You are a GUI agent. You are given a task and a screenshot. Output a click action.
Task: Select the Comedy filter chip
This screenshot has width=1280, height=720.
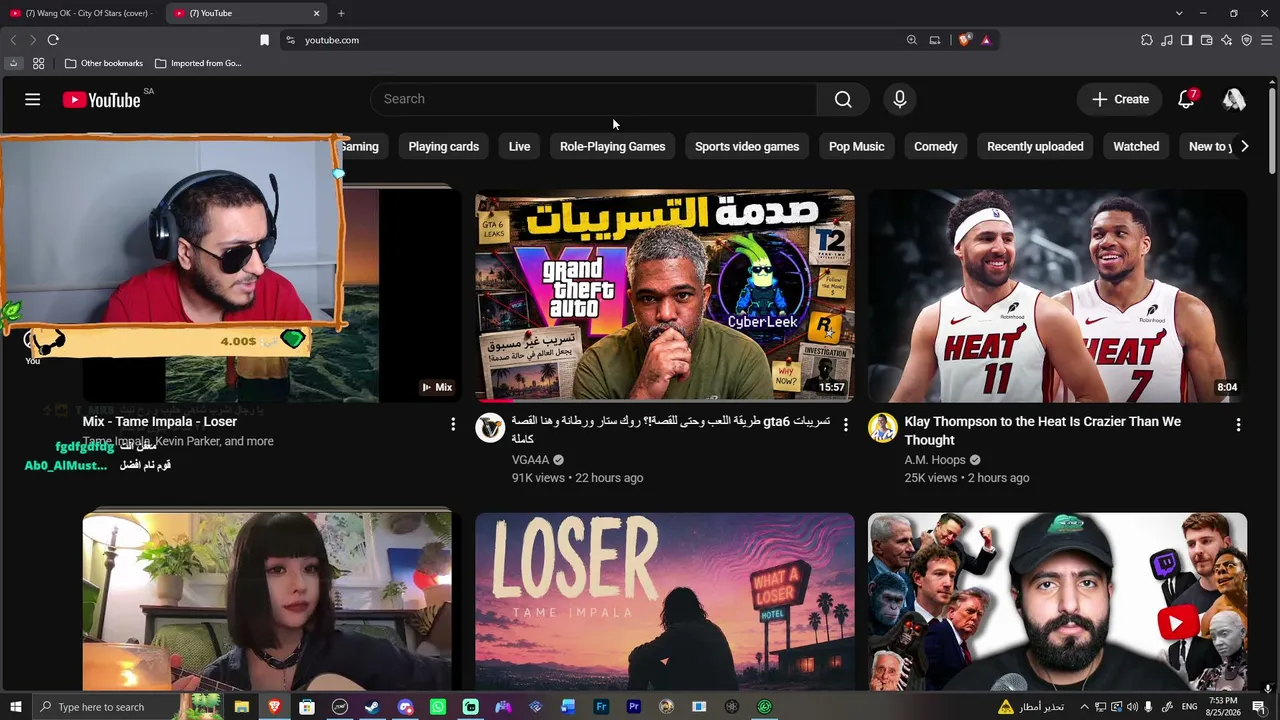(x=936, y=146)
